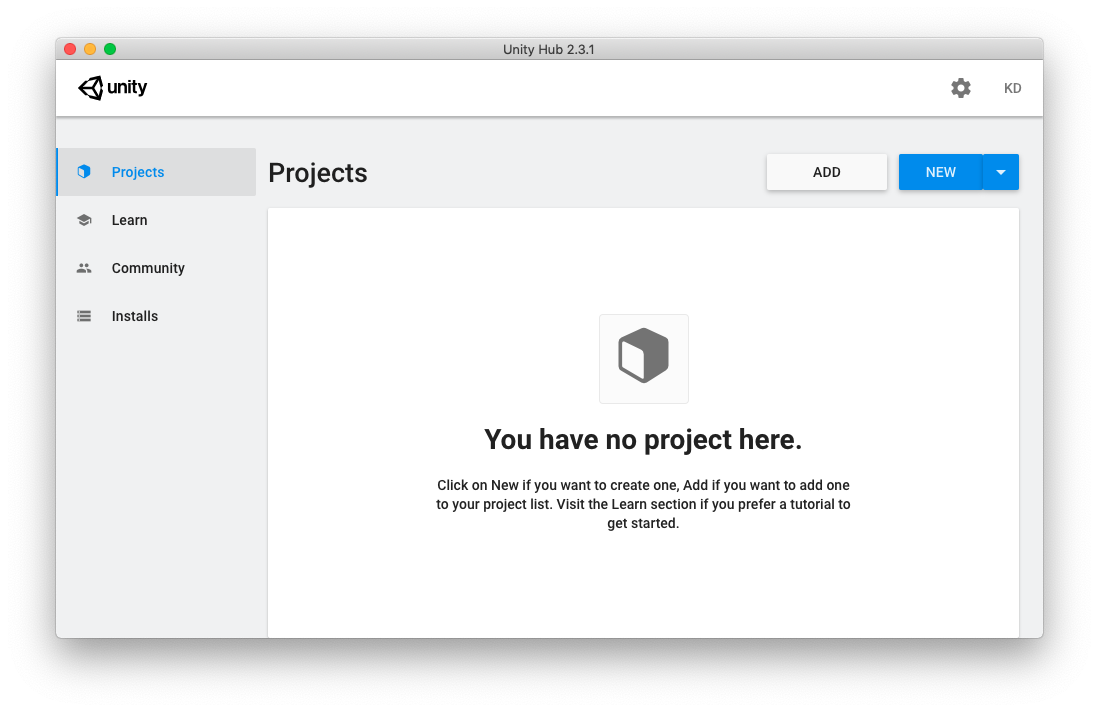This screenshot has width=1099, height=712.
Task: Create a project with the NEW button
Action: 940,172
